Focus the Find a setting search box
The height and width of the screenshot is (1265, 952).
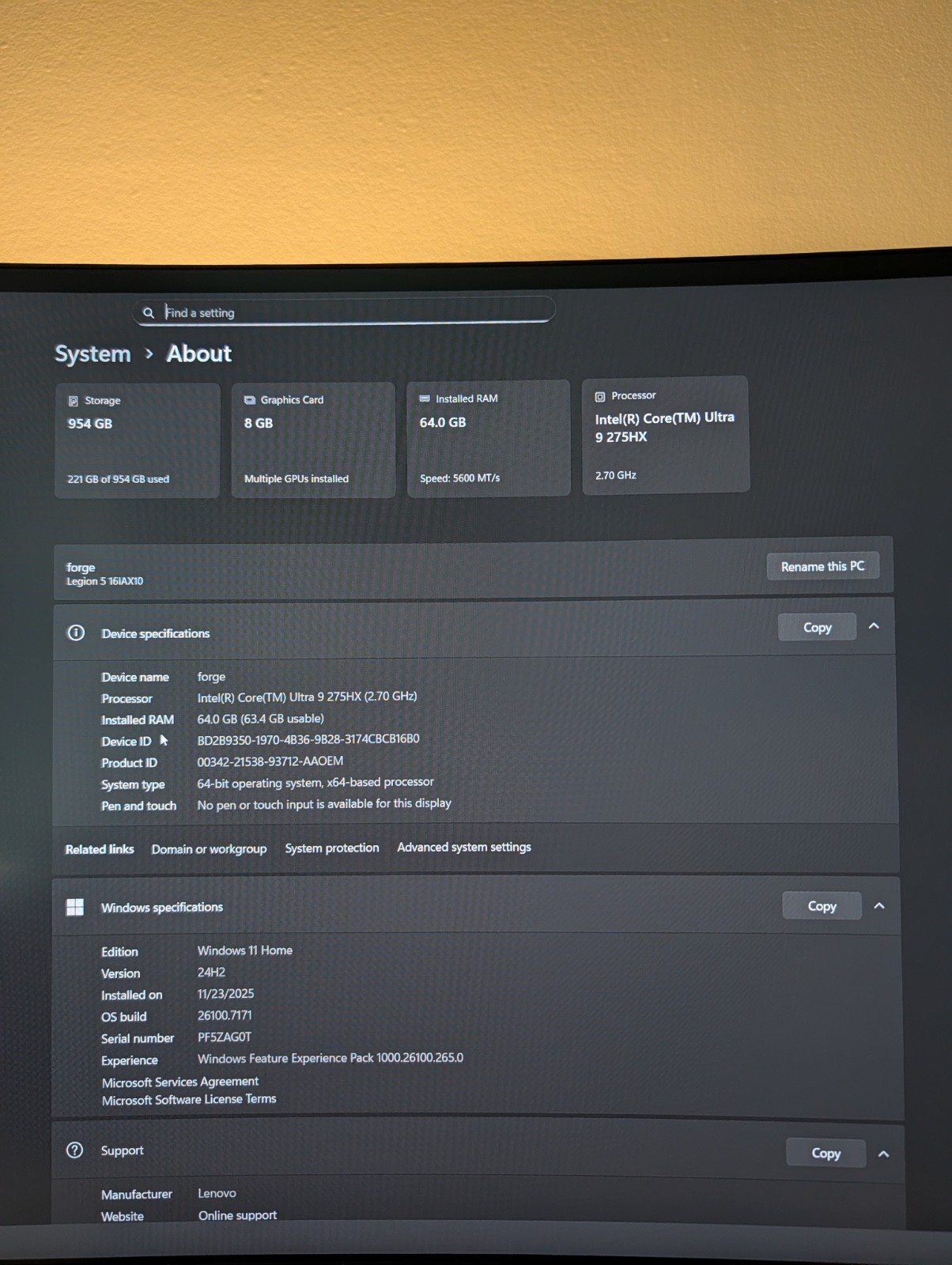point(344,312)
